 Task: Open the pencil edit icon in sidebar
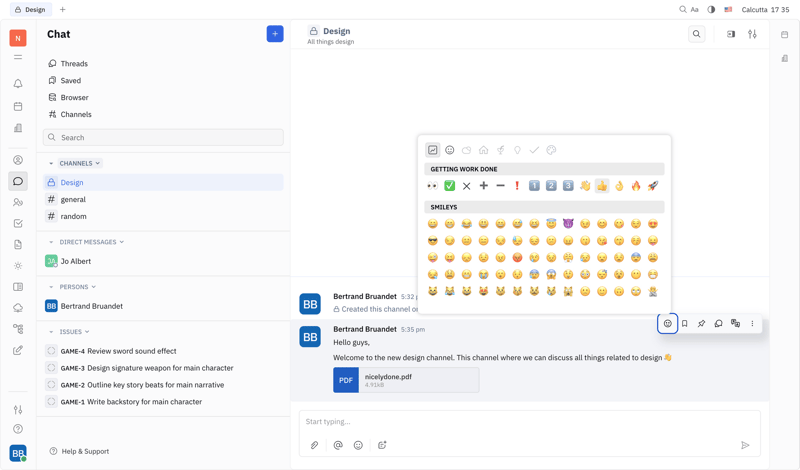[x=18, y=350]
